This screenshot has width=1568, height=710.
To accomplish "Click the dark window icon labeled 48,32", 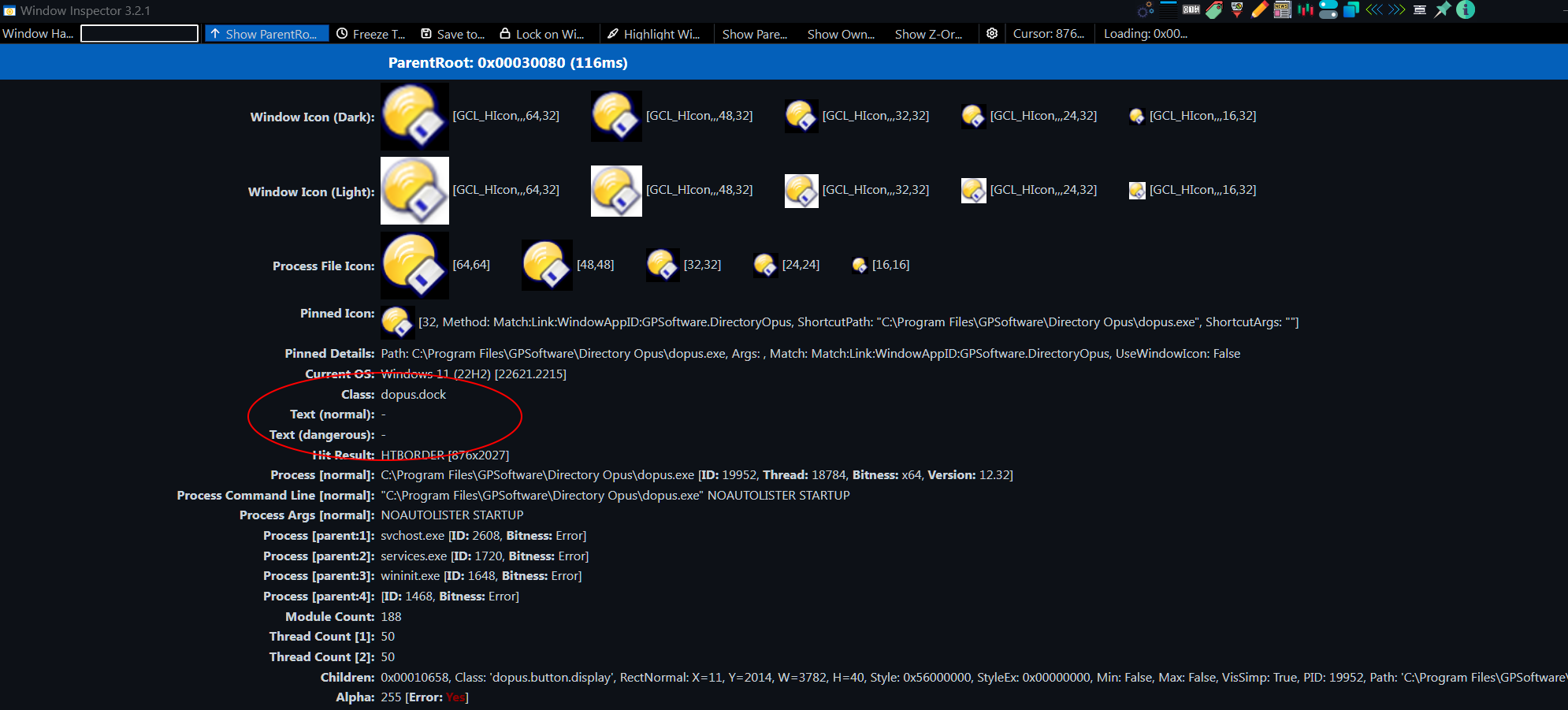I will tap(616, 116).
